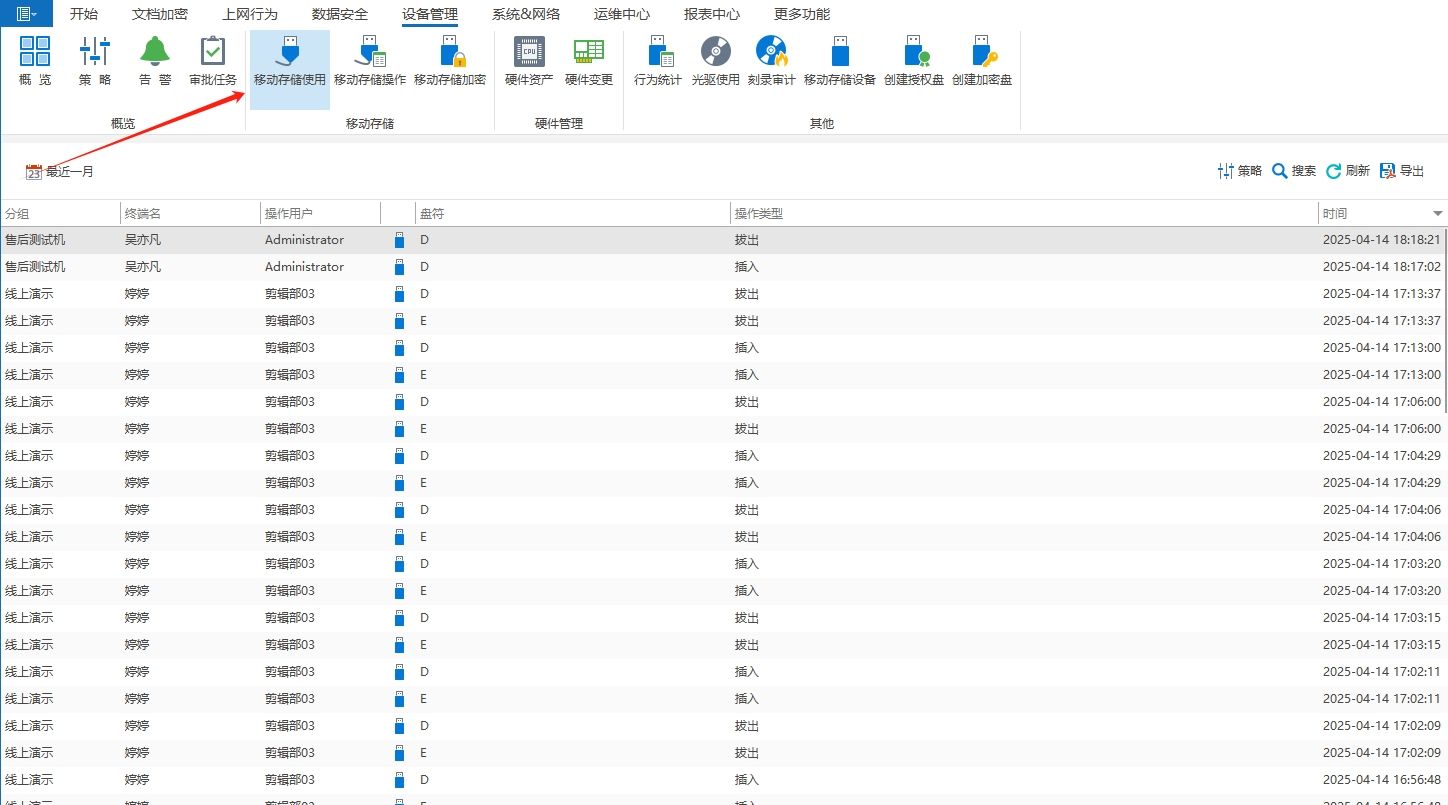Toggle sort arrow on 时间 column
1448x805 pixels.
(x=1438, y=213)
